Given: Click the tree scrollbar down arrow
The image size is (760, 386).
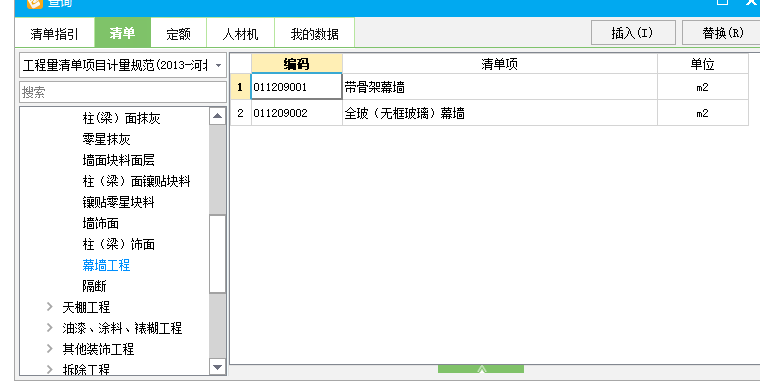Looking at the screenshot, I should pos(218,367).
